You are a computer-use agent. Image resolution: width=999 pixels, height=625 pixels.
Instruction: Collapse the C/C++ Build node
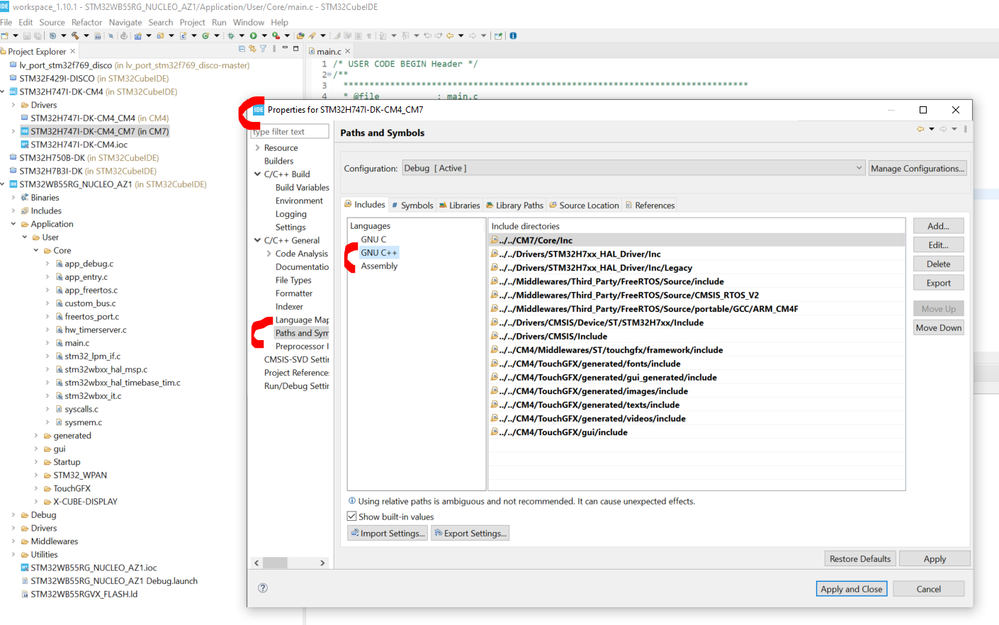(257, 174)
